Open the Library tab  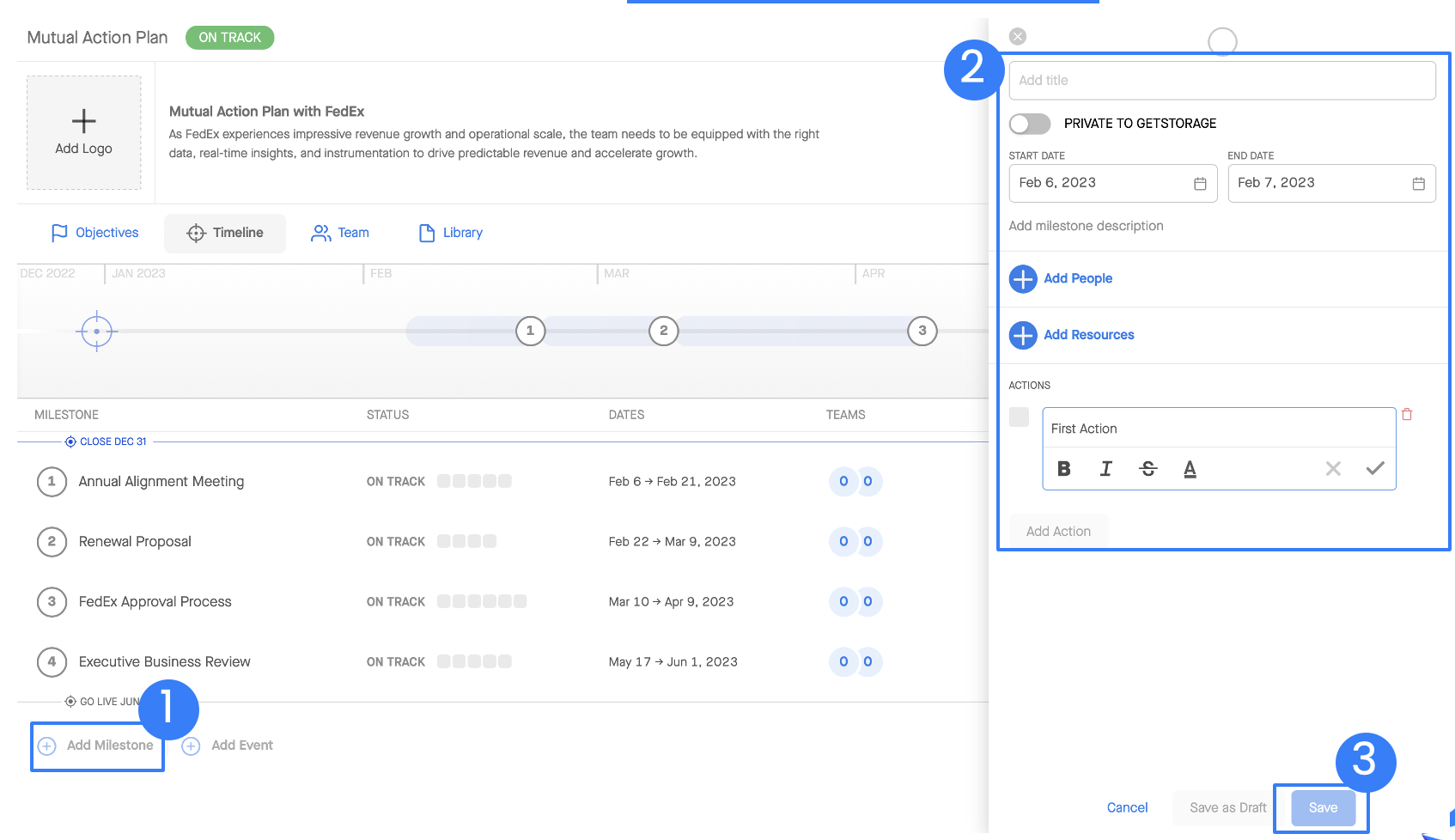click(450, 233)
